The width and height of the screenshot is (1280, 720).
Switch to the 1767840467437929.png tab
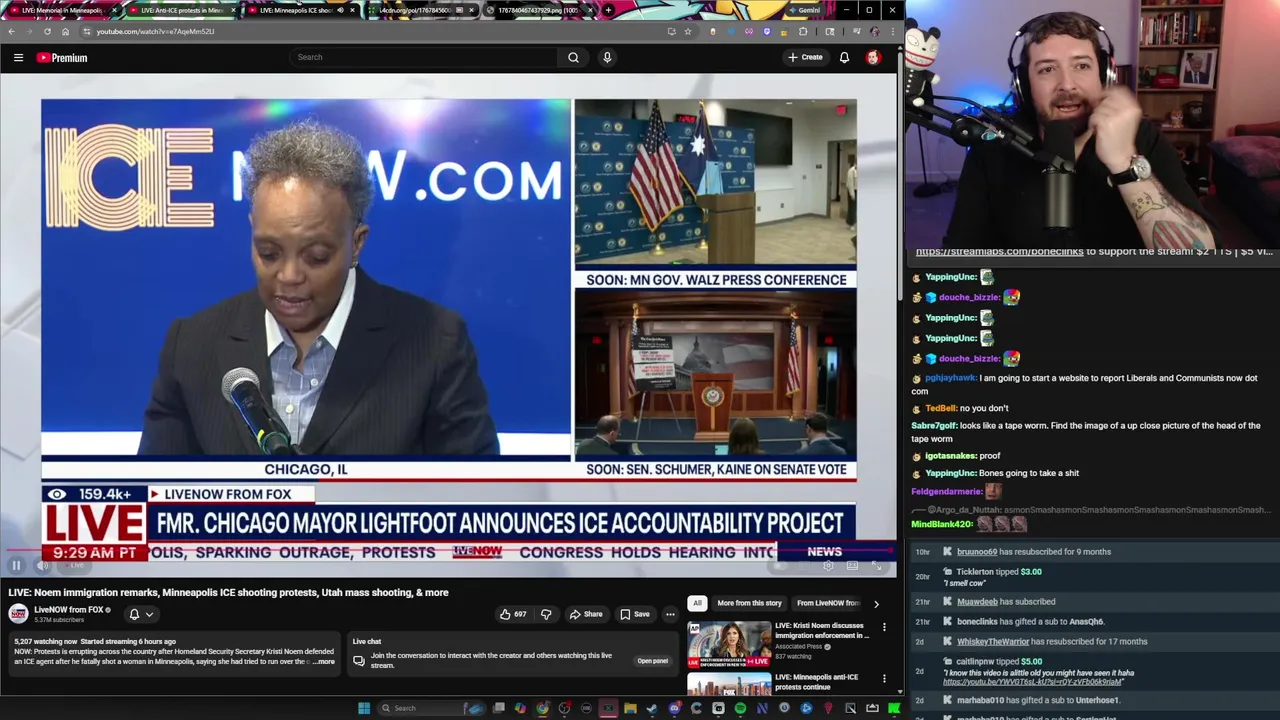tap(540, 10)
